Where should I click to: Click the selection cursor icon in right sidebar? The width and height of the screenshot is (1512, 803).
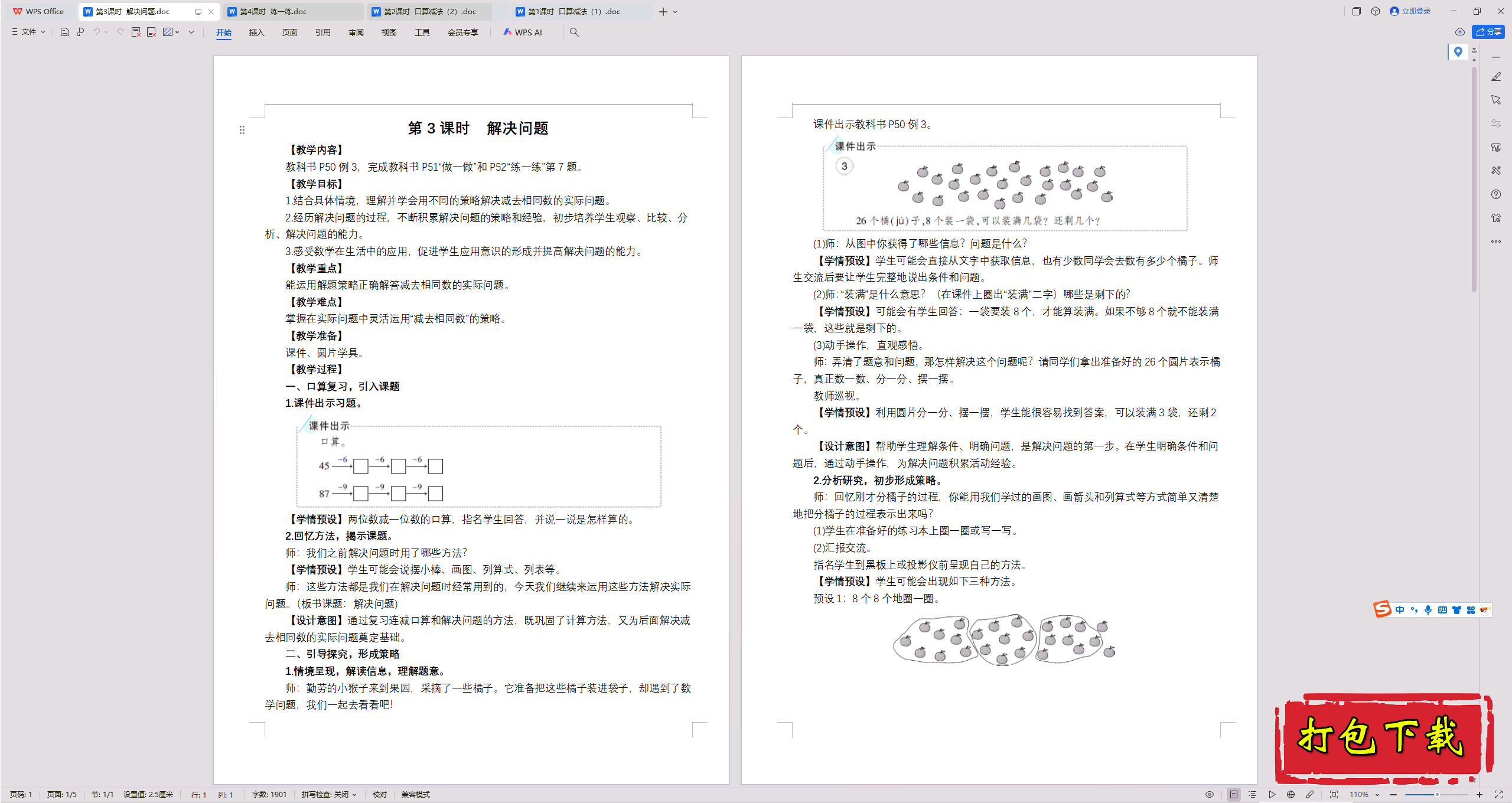1496,100
